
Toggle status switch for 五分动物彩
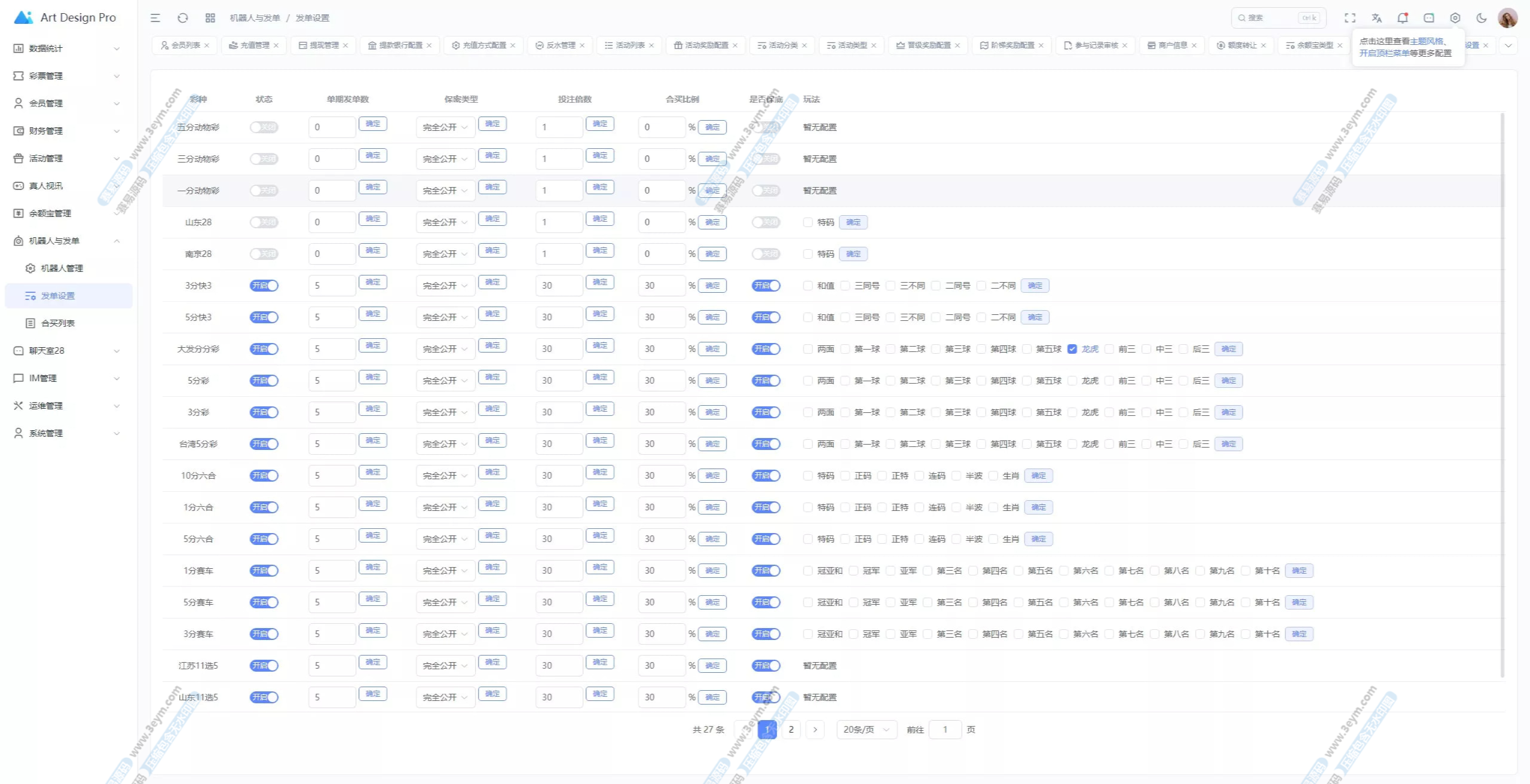click(264, 127)
